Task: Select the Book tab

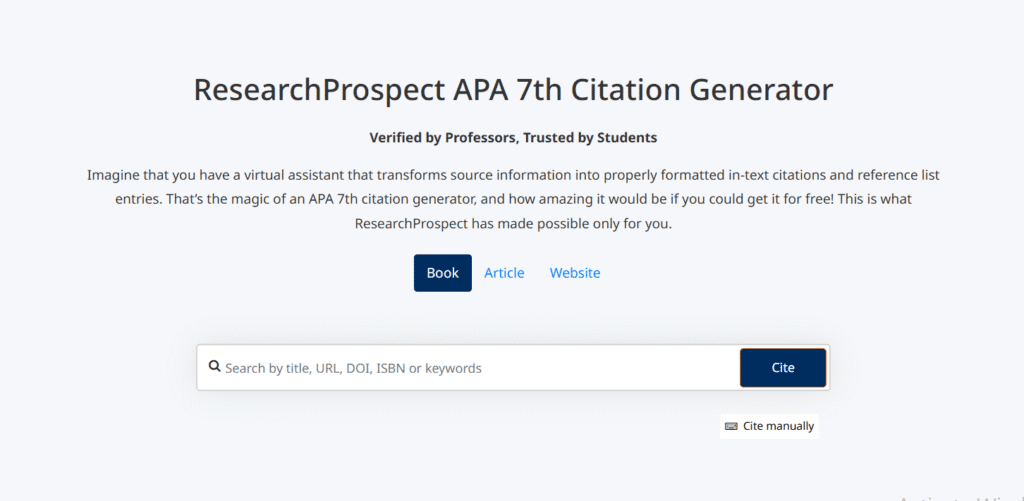Action: coord(443,273)
